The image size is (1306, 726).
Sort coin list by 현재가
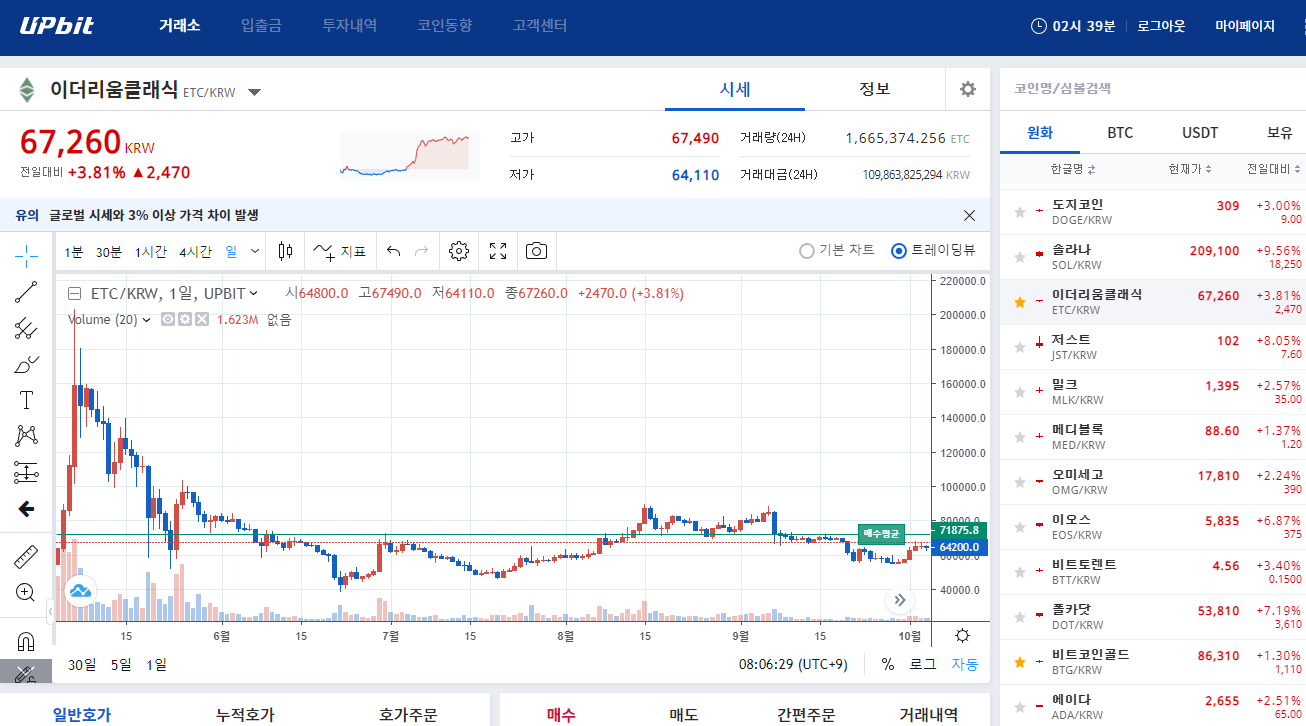(1190, 169)
